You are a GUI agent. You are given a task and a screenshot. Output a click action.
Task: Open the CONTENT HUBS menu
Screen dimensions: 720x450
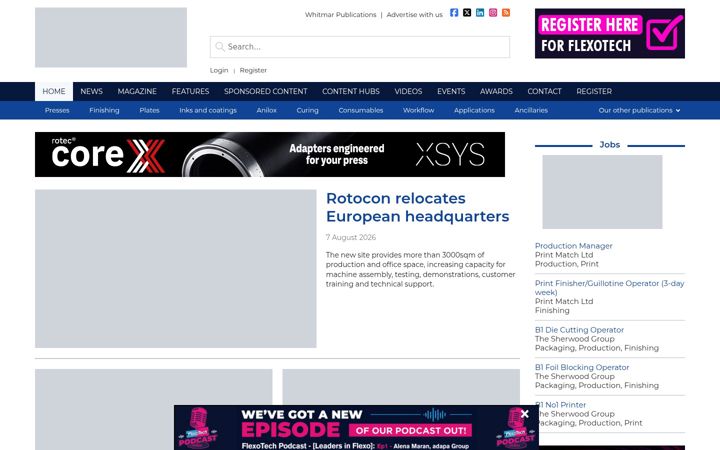point(351,91)
